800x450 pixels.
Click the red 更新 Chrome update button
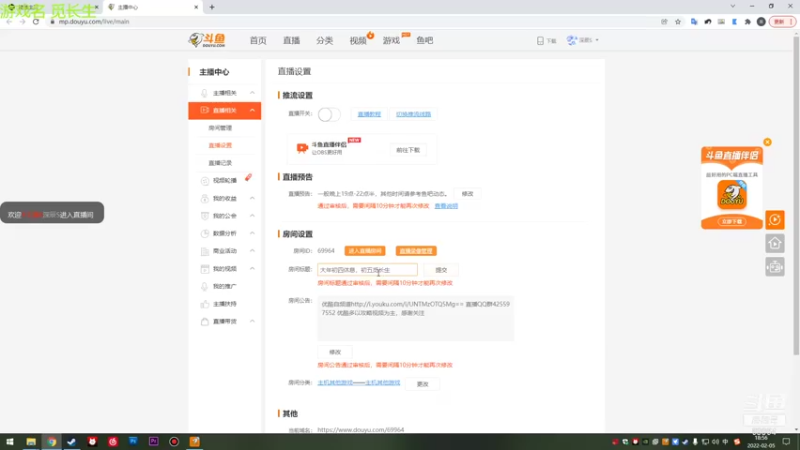(782, 21)
